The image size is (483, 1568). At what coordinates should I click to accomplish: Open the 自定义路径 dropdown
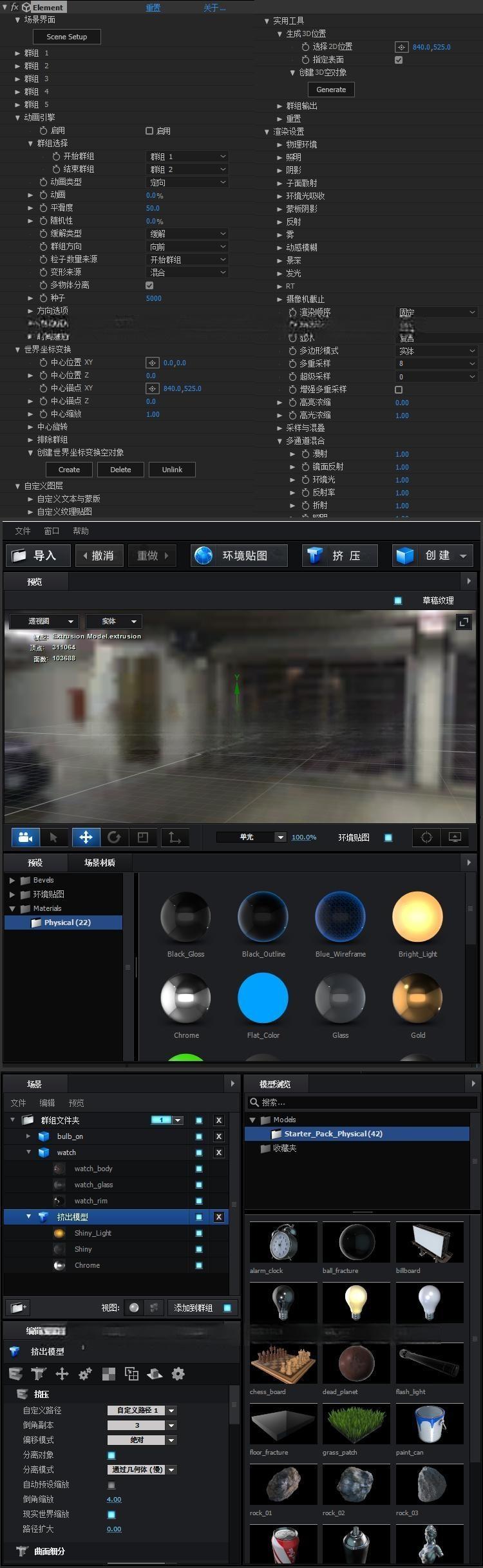point(142,1410)
